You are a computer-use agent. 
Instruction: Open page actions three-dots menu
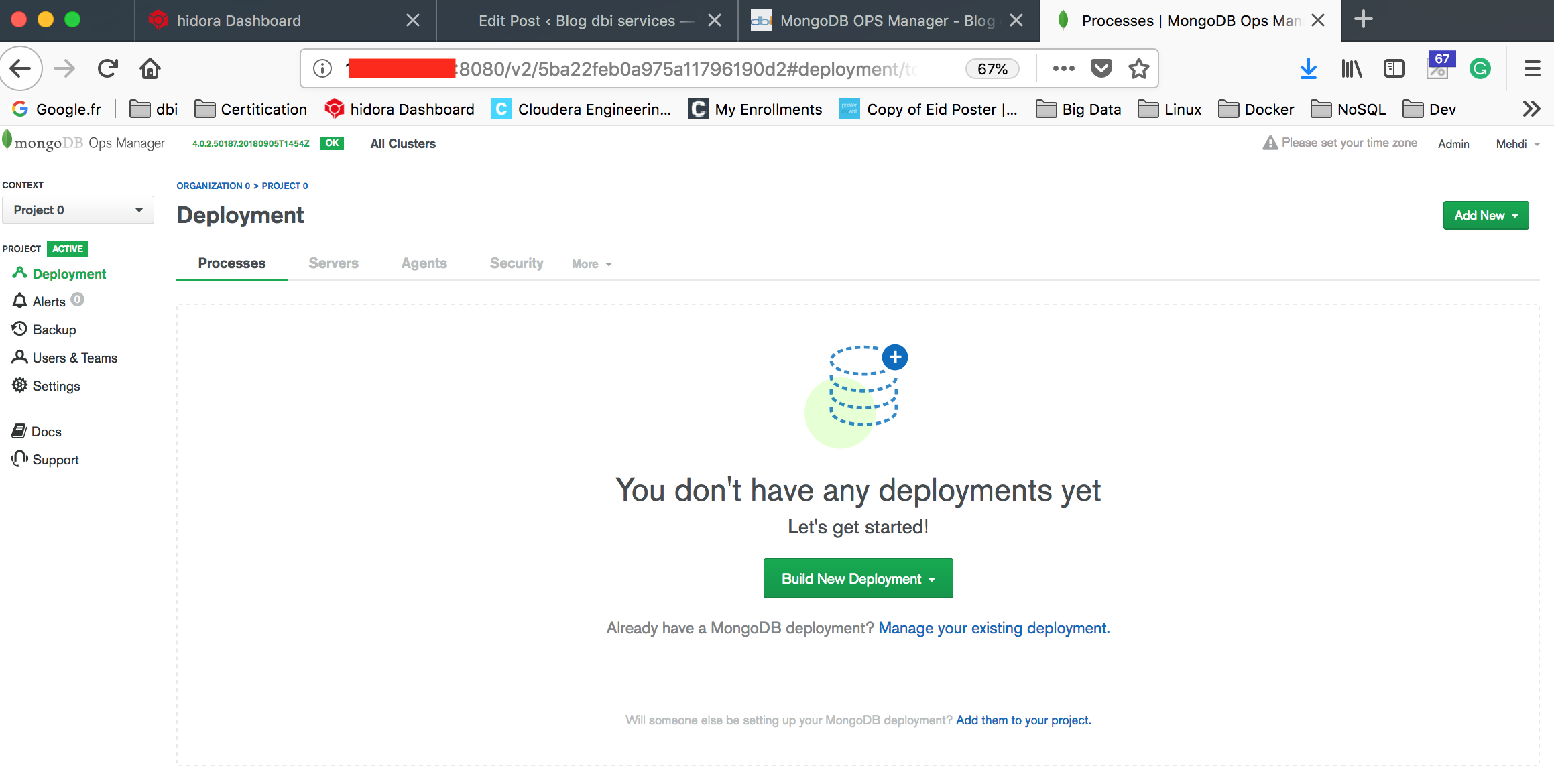click(x=1063, y=68)
